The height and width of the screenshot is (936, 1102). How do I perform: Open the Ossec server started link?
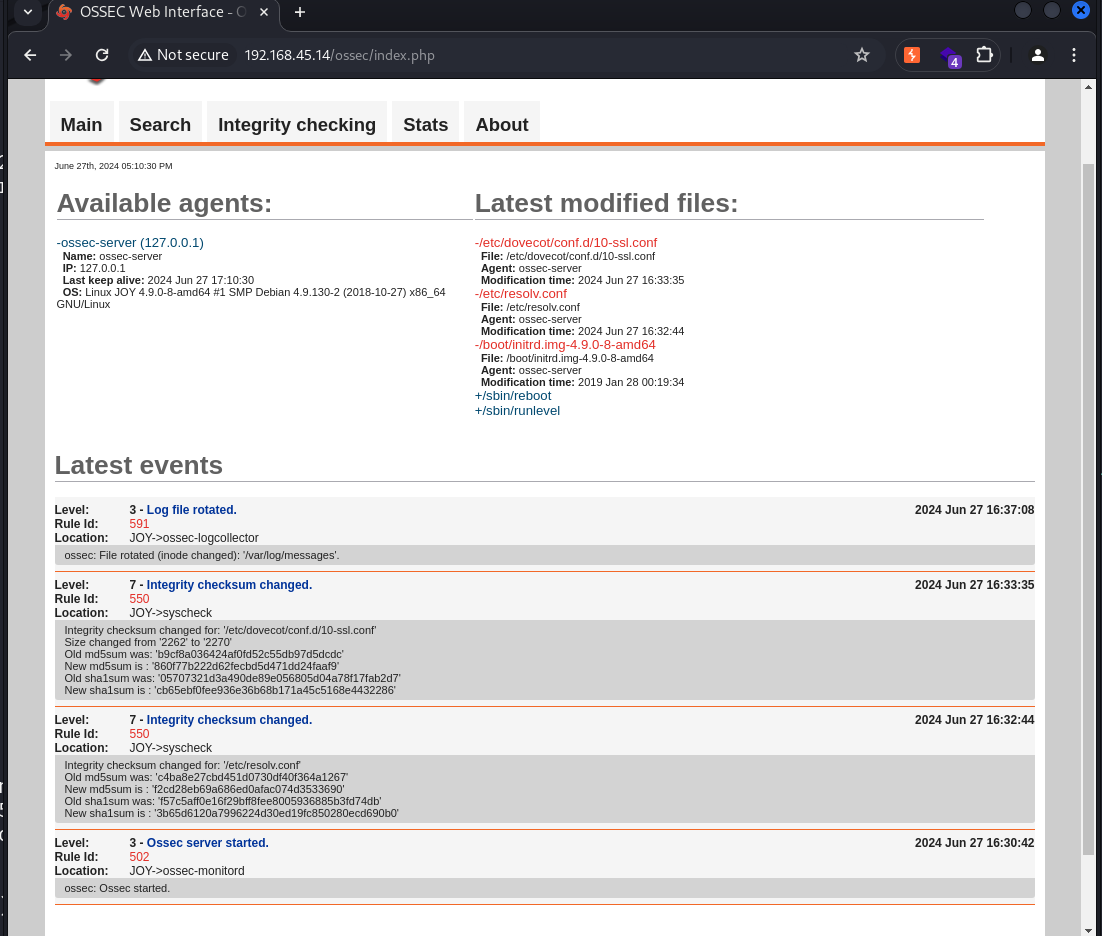pyautogui.click(x=207, y=843)
